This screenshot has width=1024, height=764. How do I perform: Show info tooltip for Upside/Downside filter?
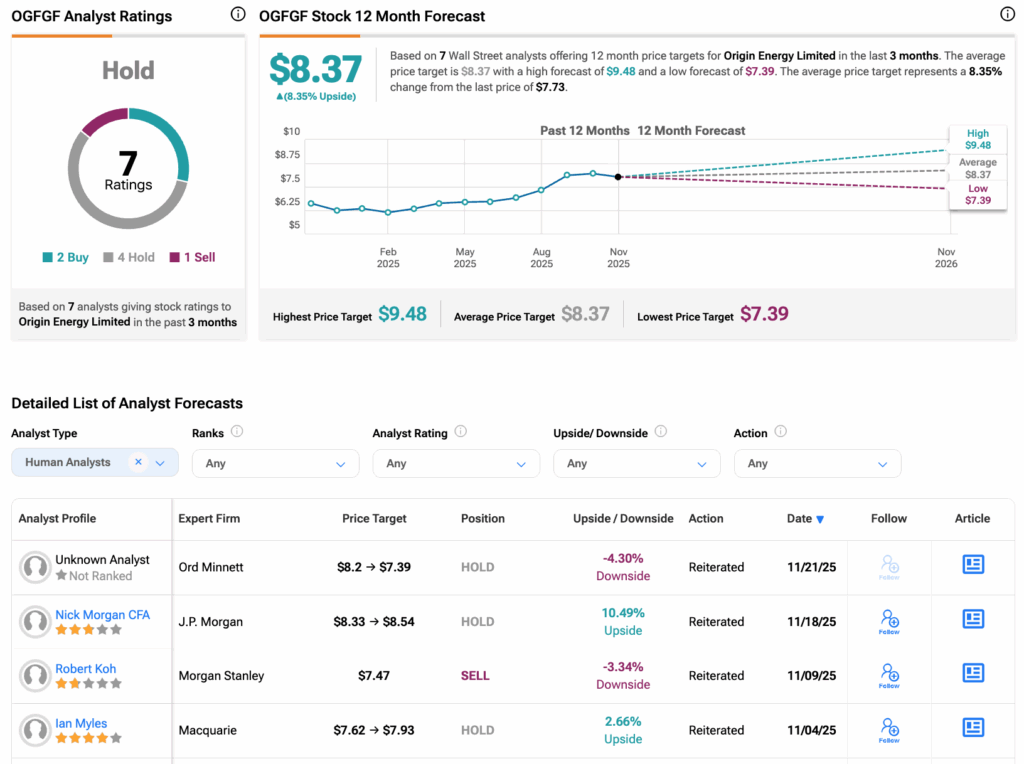pyautogui.click(x=661, y=432)
